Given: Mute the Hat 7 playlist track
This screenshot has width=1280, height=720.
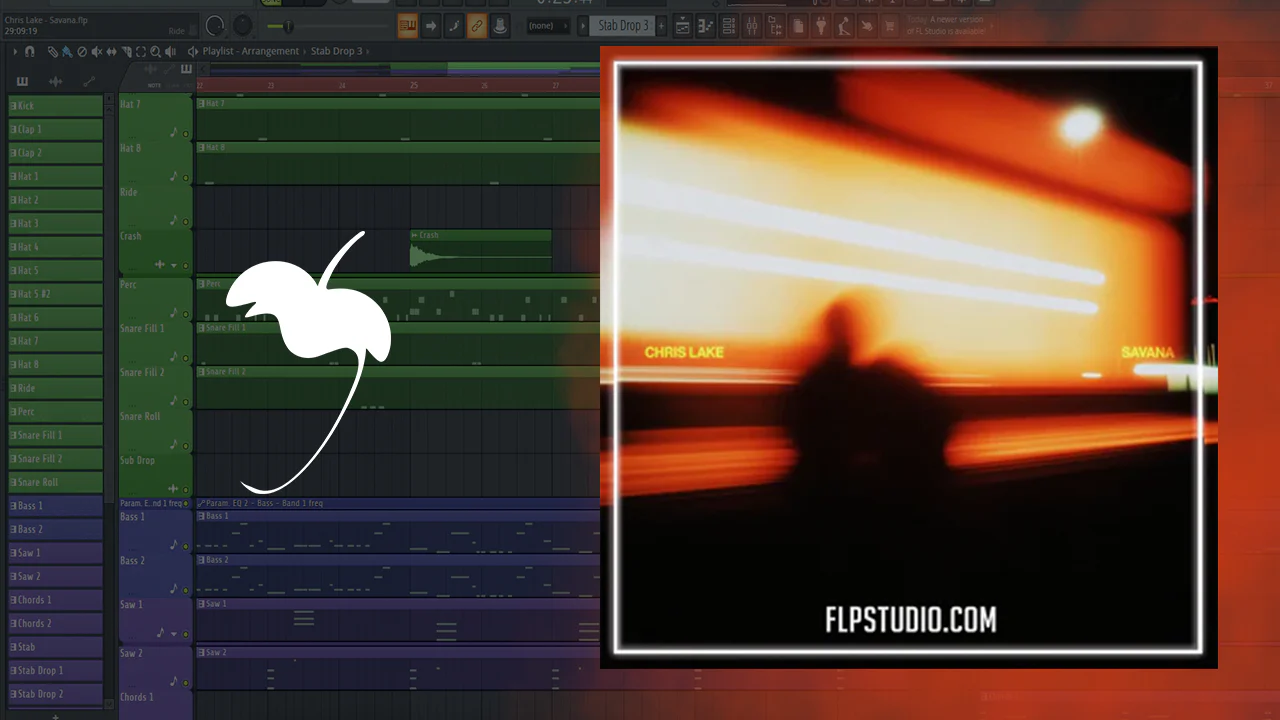Looking at the screenshot, I should pos(185,134).
